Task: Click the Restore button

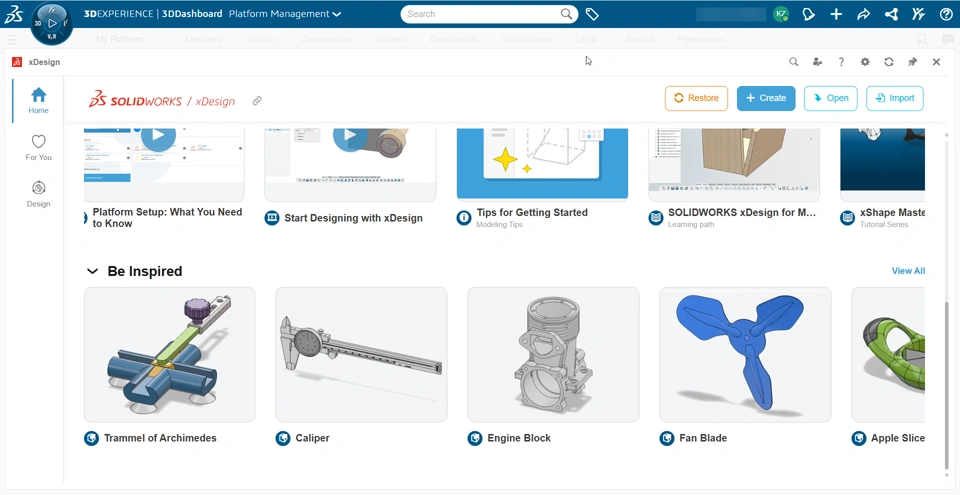Action: [696, 98]
